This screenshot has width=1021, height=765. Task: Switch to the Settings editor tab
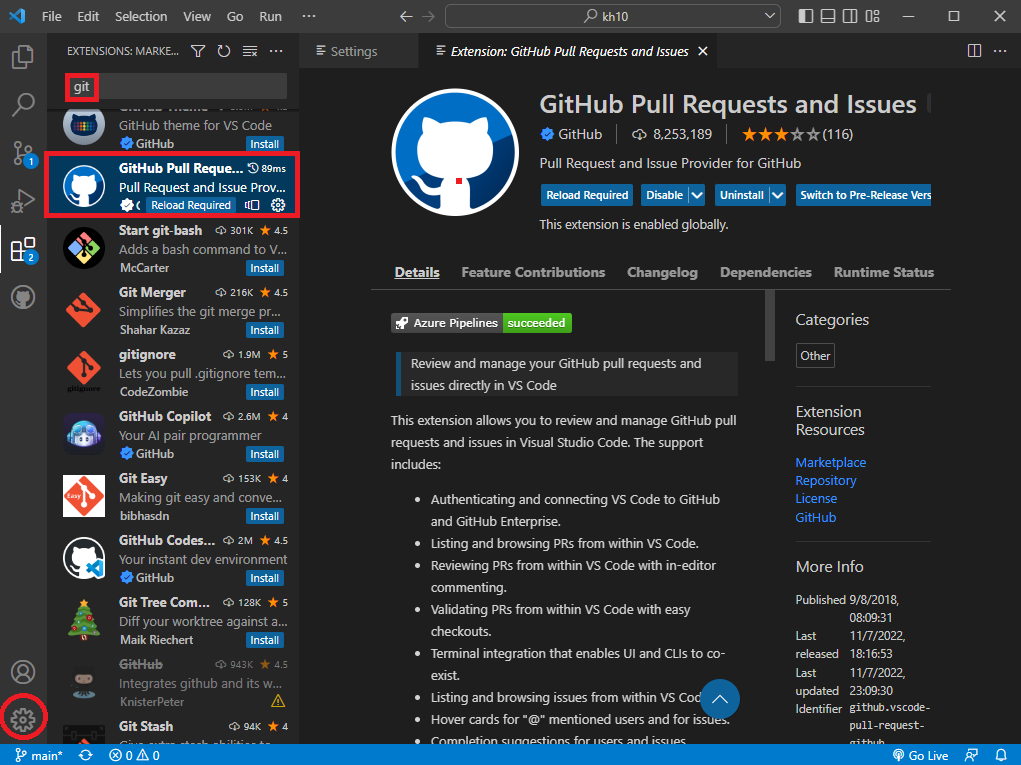click(x=359, y=51)
